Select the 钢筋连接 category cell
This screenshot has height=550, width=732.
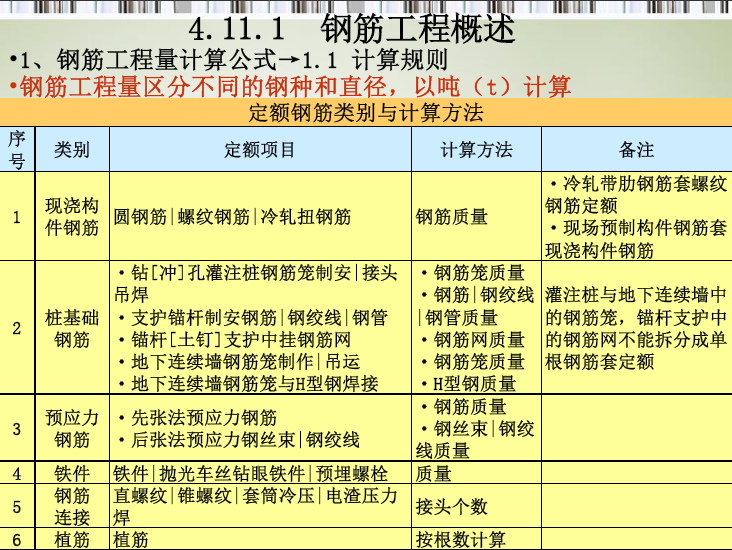(72, 507)
